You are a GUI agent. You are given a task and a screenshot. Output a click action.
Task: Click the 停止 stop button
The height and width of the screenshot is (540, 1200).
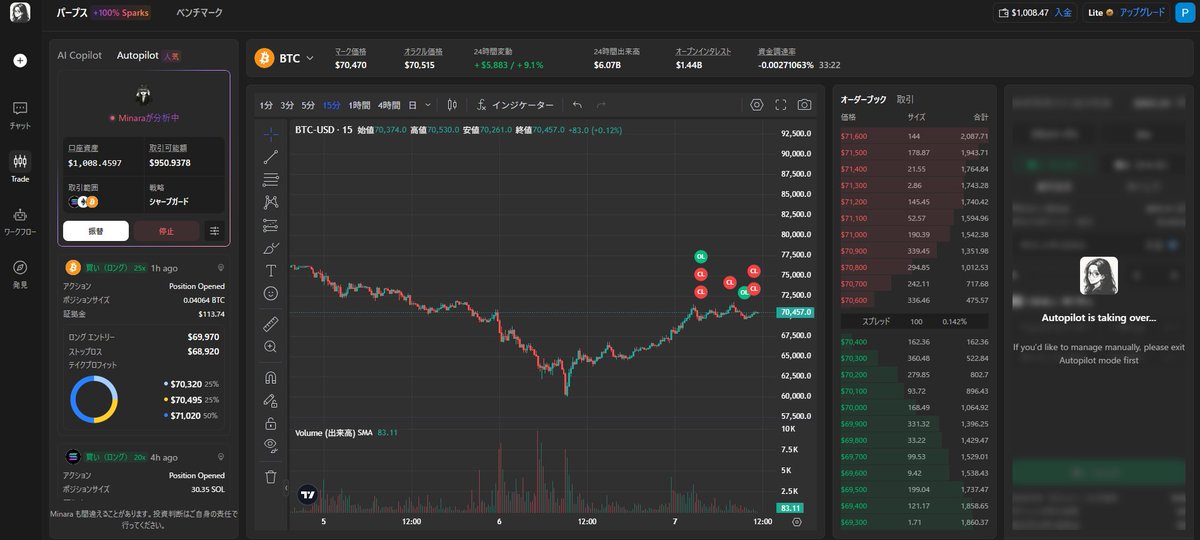pos(166,231)
